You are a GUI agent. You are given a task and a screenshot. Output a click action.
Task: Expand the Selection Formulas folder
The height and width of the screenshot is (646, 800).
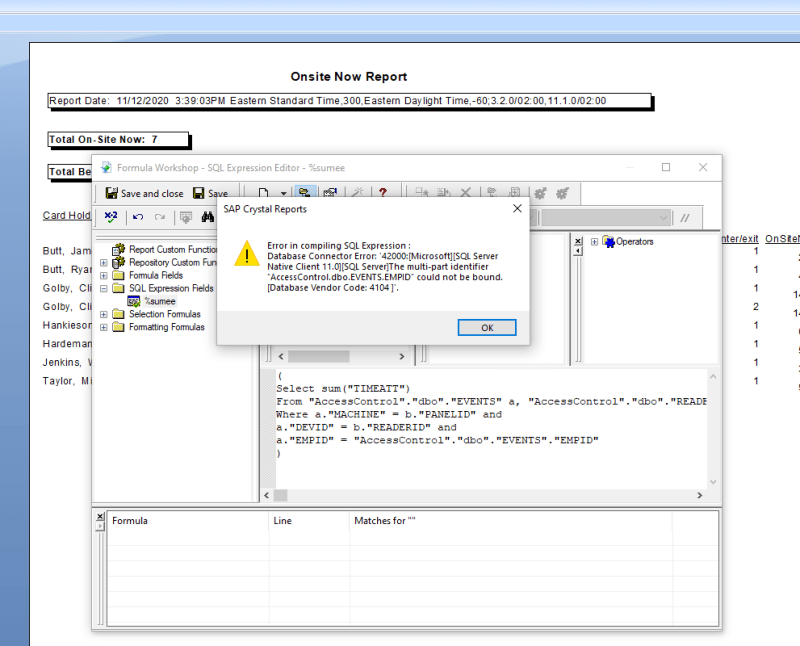pos(104,314)
